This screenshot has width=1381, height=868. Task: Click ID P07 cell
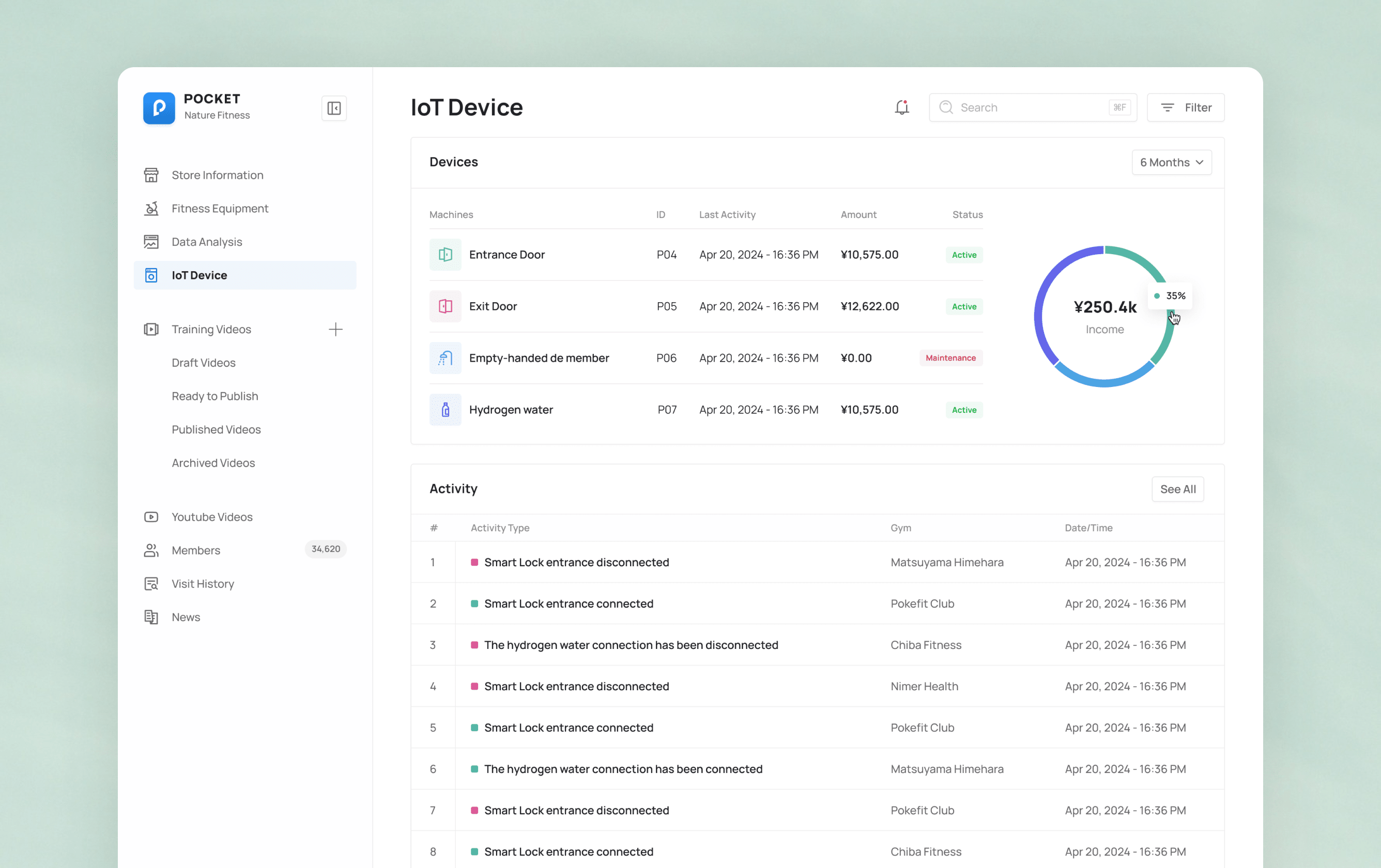(666, 409)
